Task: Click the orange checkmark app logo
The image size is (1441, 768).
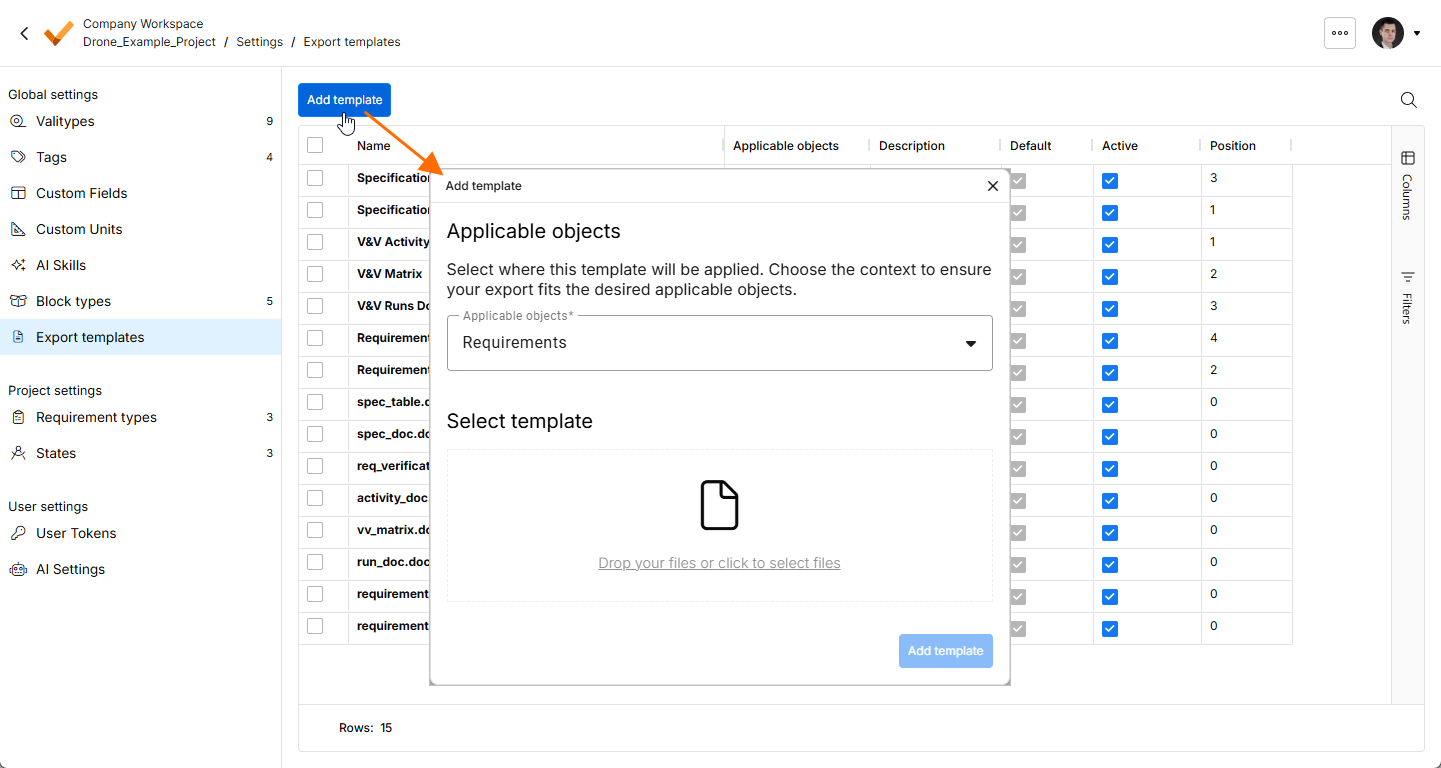Action: 59,33
